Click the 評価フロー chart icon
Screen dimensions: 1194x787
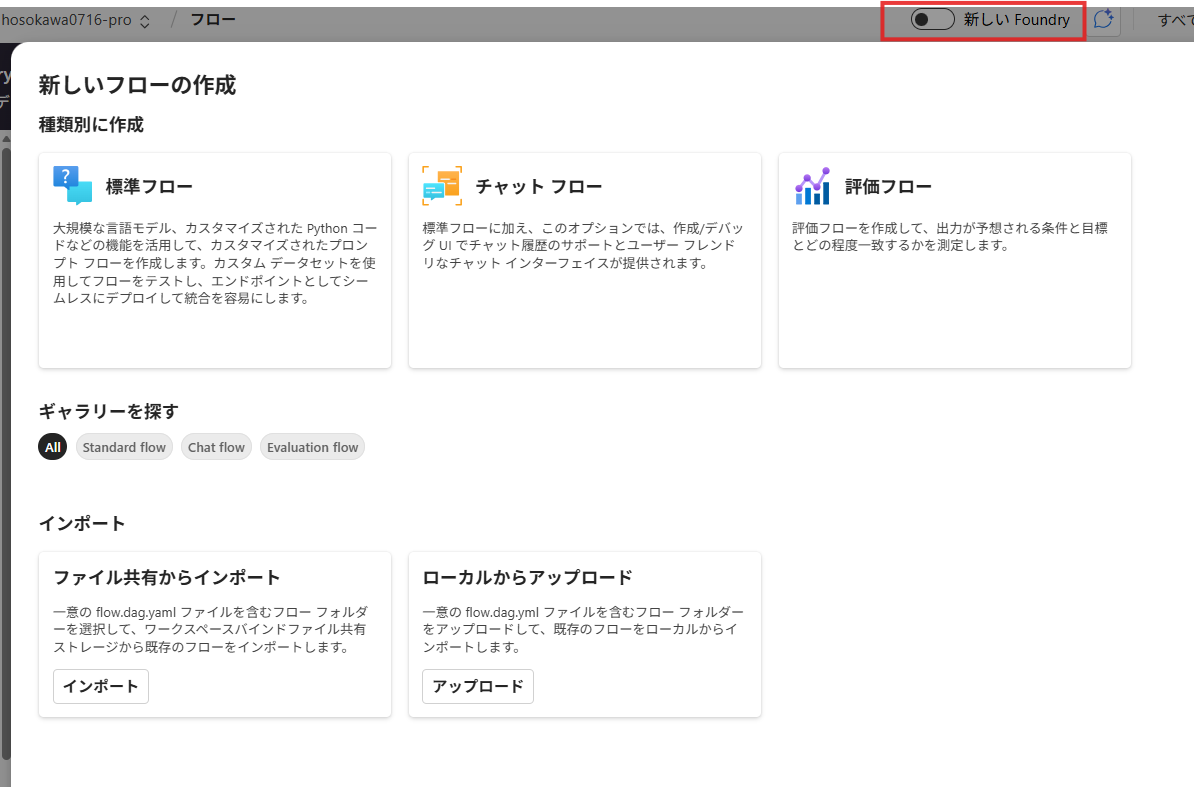812,186
